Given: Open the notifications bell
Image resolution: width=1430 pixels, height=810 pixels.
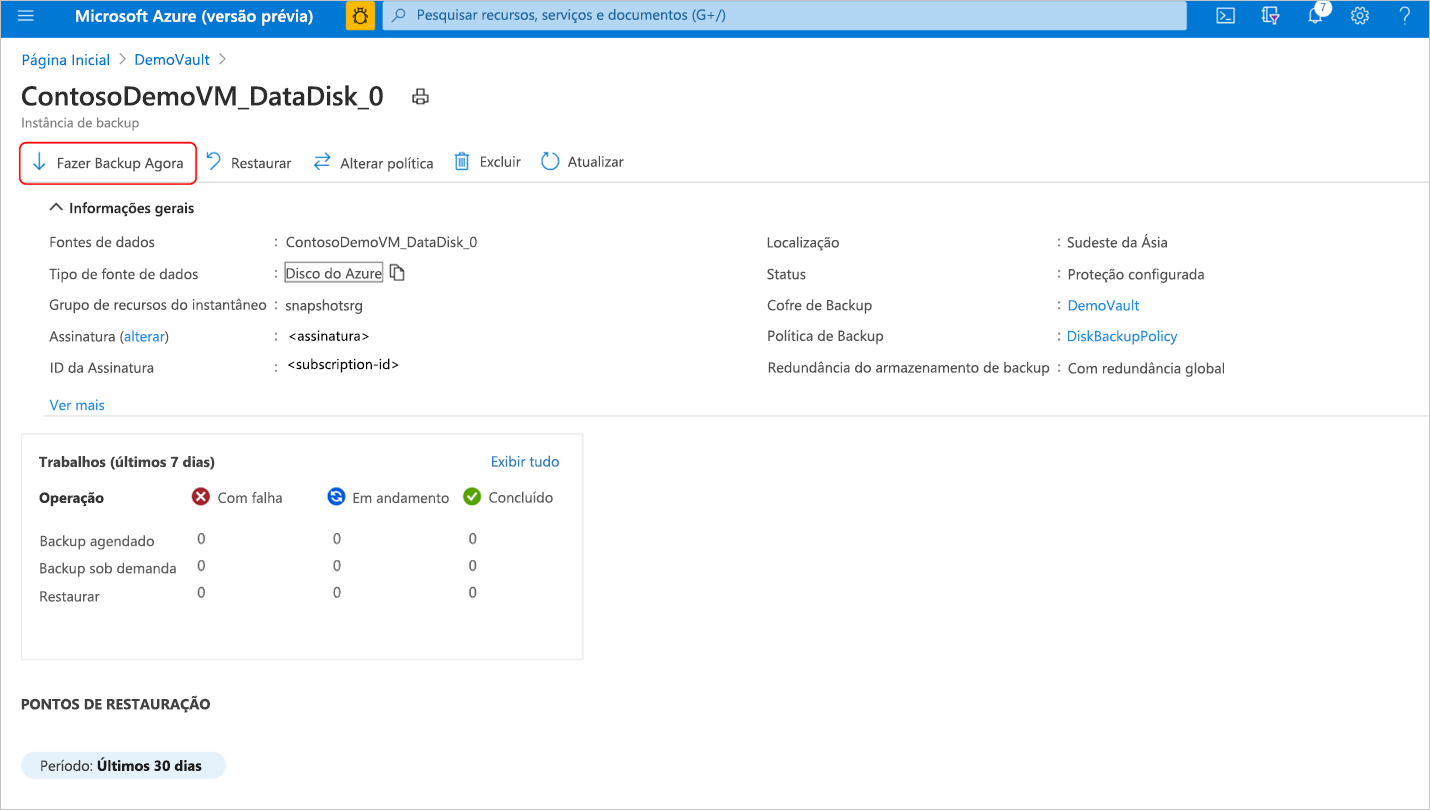Looking at the screenshot, I should 1315,16.
